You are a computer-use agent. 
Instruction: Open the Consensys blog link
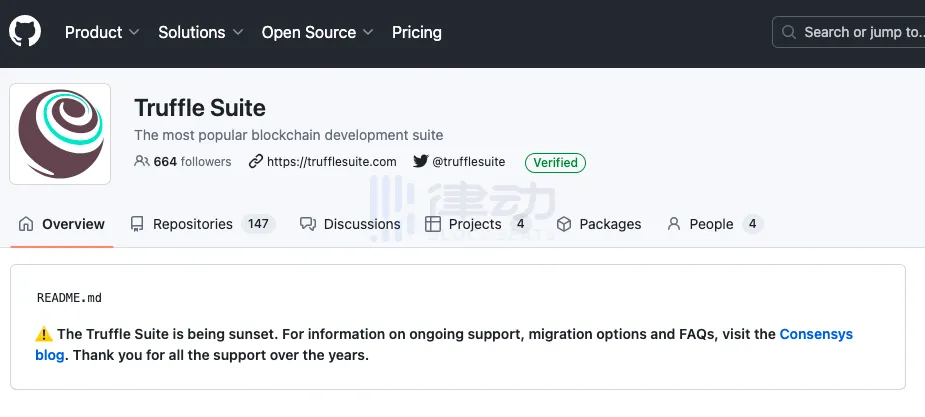tap(816, 334)
